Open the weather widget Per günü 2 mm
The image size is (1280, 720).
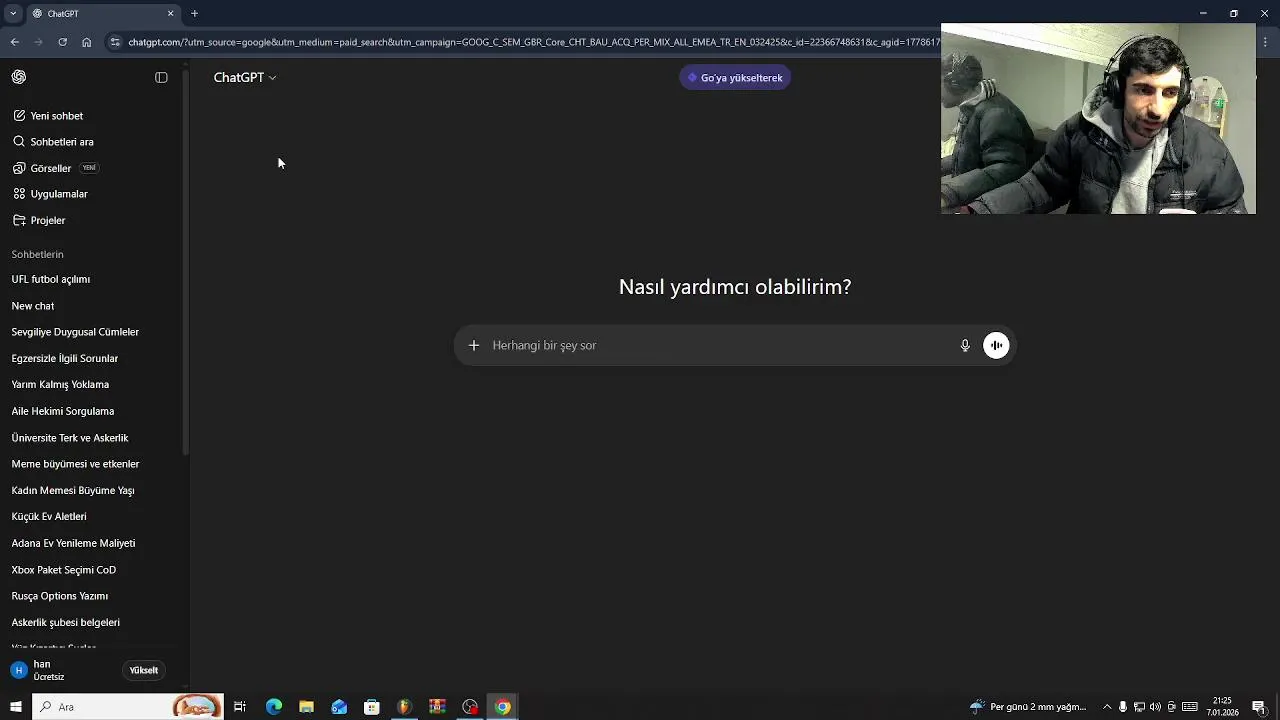[x=1028, y=707]
